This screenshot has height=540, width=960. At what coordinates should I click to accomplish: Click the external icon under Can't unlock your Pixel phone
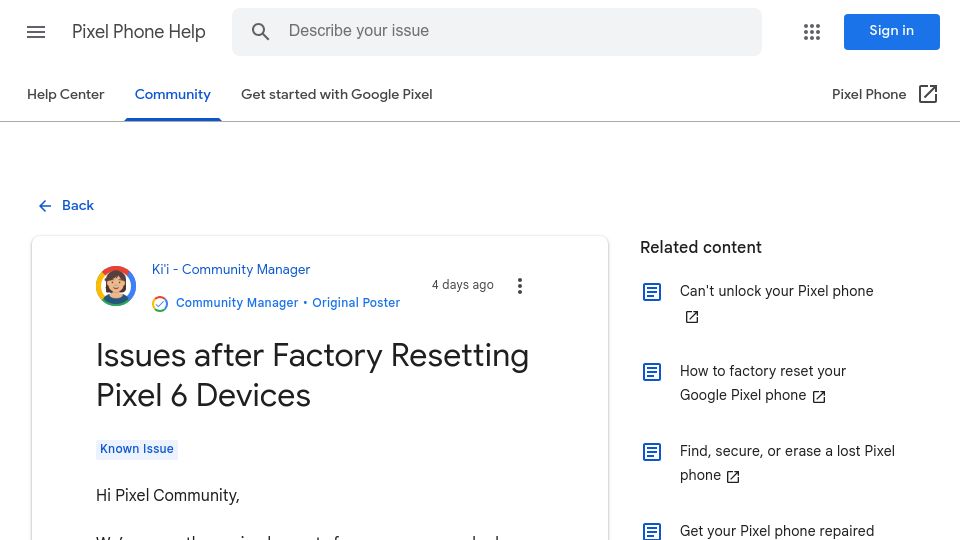[x=692, y=317]
